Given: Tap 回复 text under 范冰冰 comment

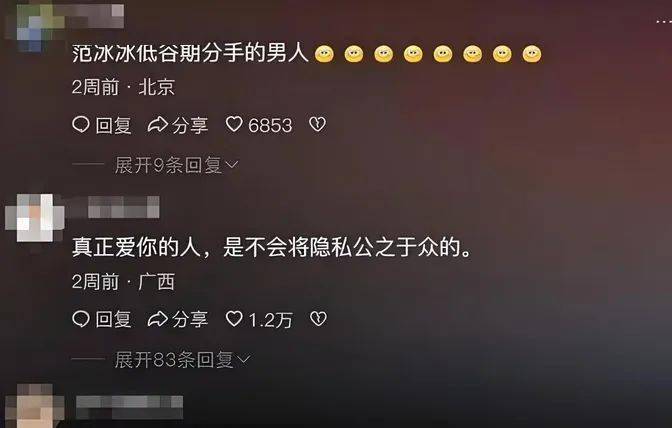Looking at the screenshot, I should pyautogui.click(x=113, y=126).
